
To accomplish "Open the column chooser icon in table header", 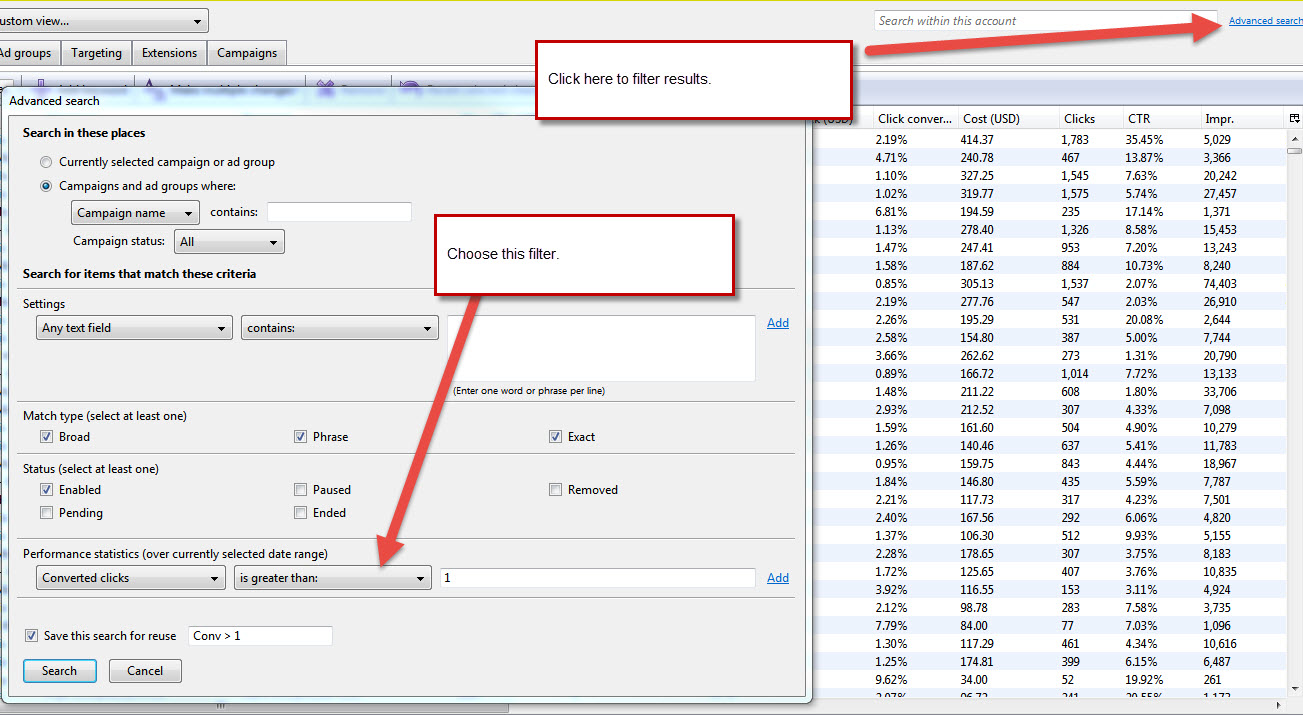I will [x=1294, y=119].
